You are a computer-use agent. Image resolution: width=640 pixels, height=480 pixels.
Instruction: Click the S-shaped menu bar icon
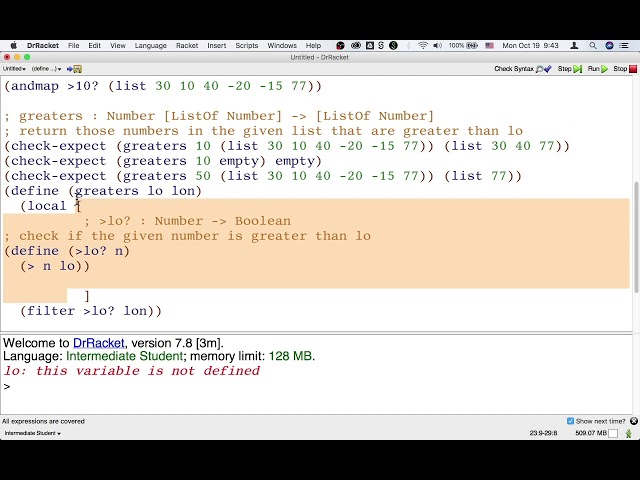click(381, 45)
